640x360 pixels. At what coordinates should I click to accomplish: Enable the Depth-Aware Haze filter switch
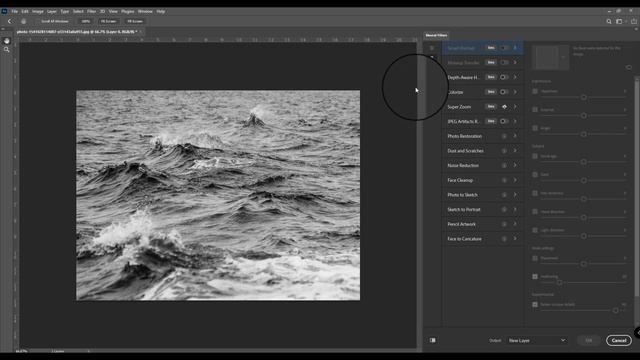(504, 77)
